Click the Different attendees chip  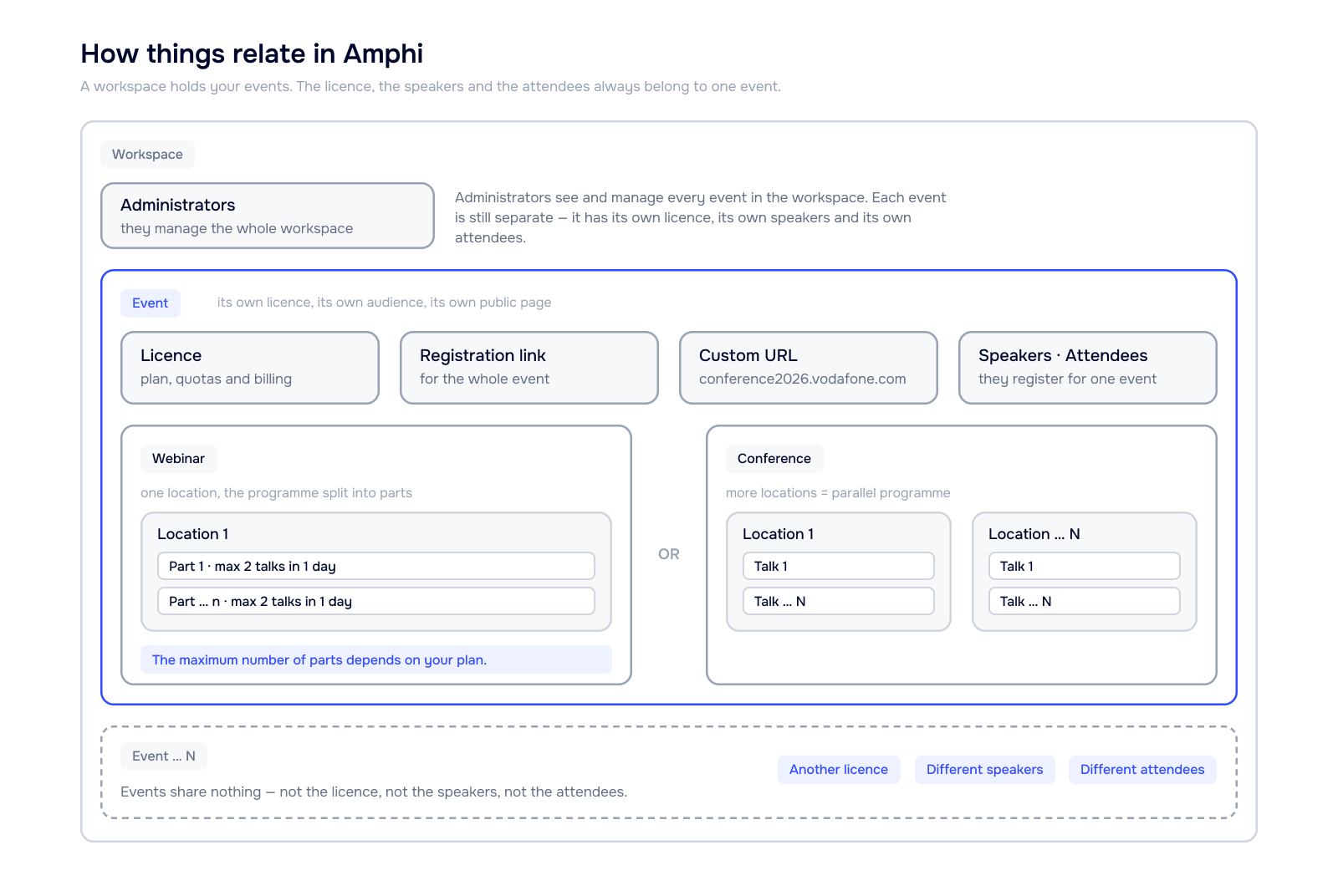1142,770
